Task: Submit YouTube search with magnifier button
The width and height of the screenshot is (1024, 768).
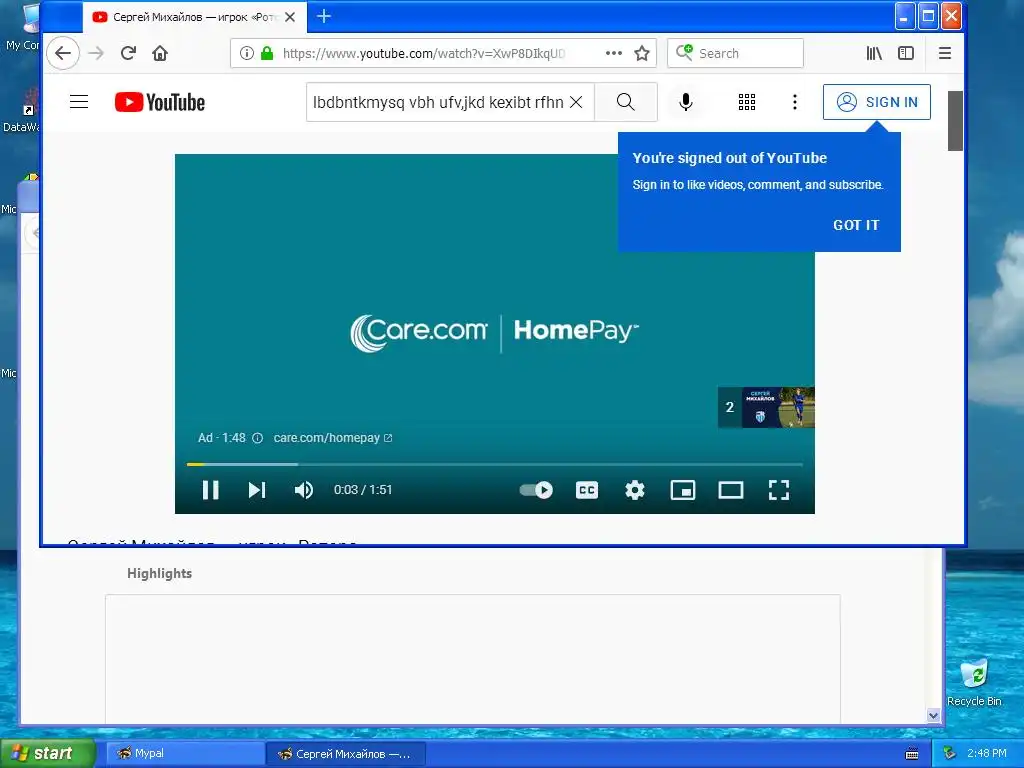Action: tap(626, 103)
